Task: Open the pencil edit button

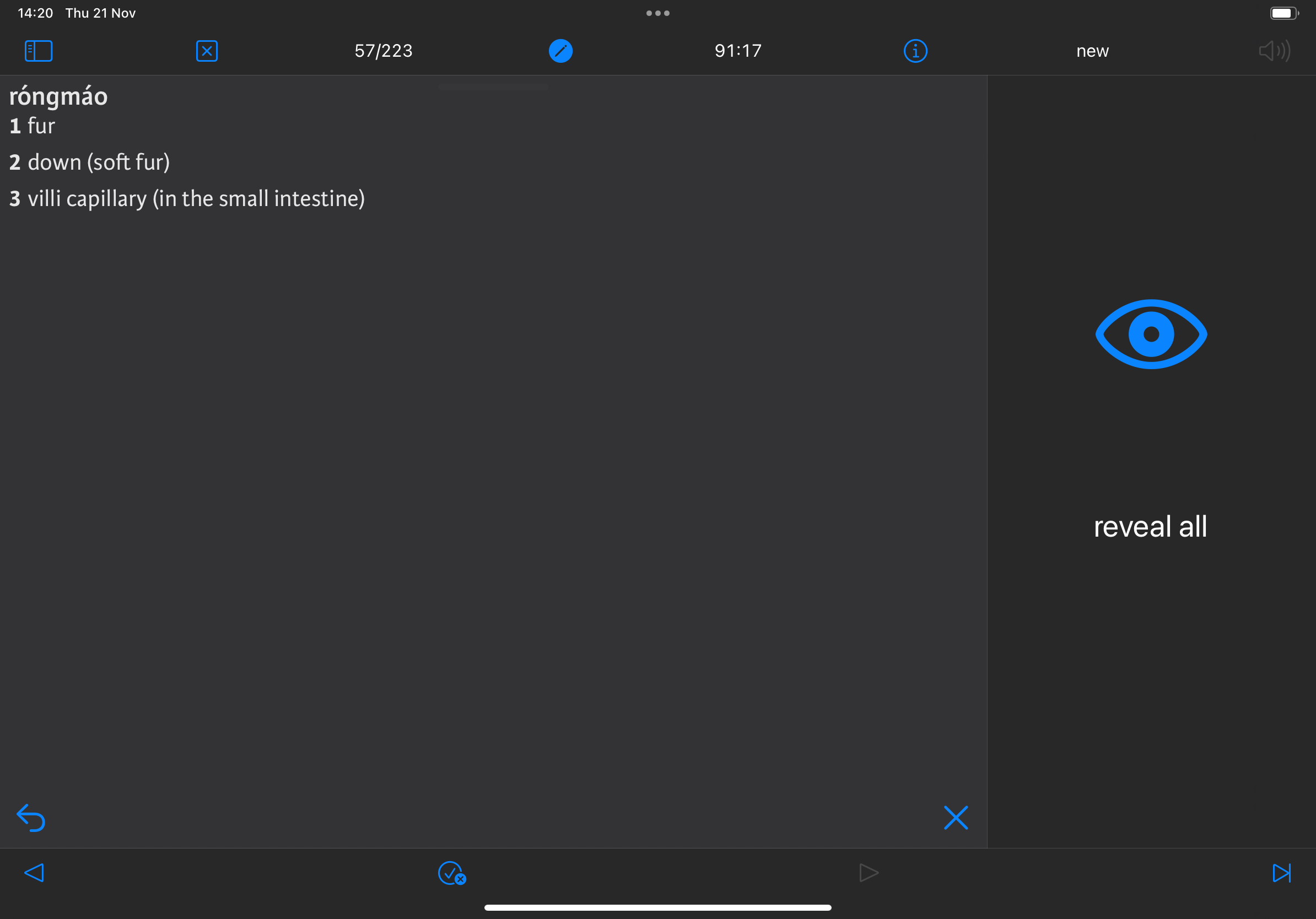Action: coord(560,51)
